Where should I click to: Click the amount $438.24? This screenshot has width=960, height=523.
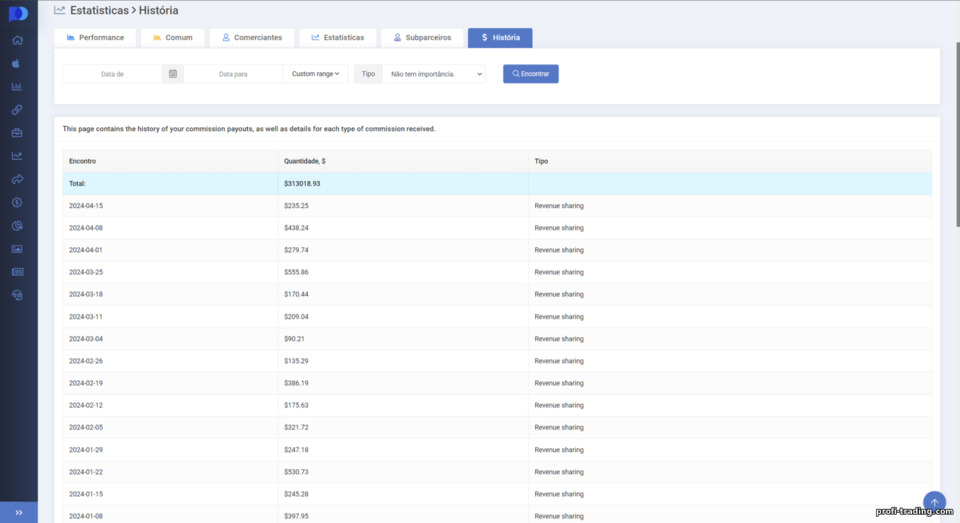tap(296, 228)
